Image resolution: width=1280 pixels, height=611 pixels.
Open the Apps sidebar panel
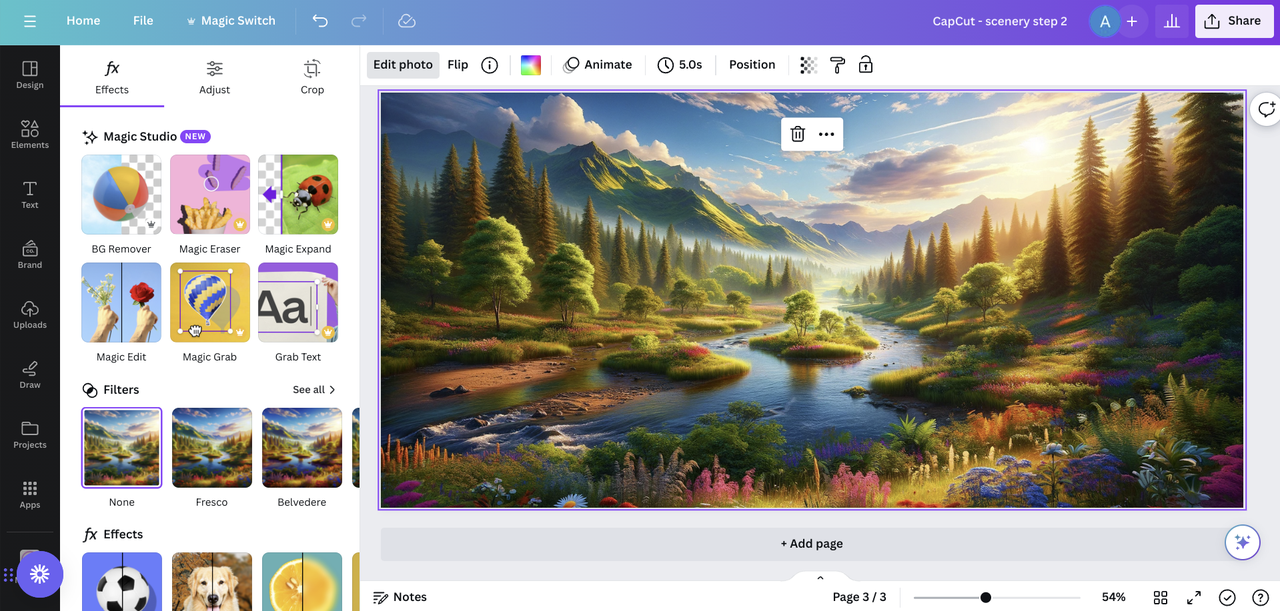[x=30, y=495]
